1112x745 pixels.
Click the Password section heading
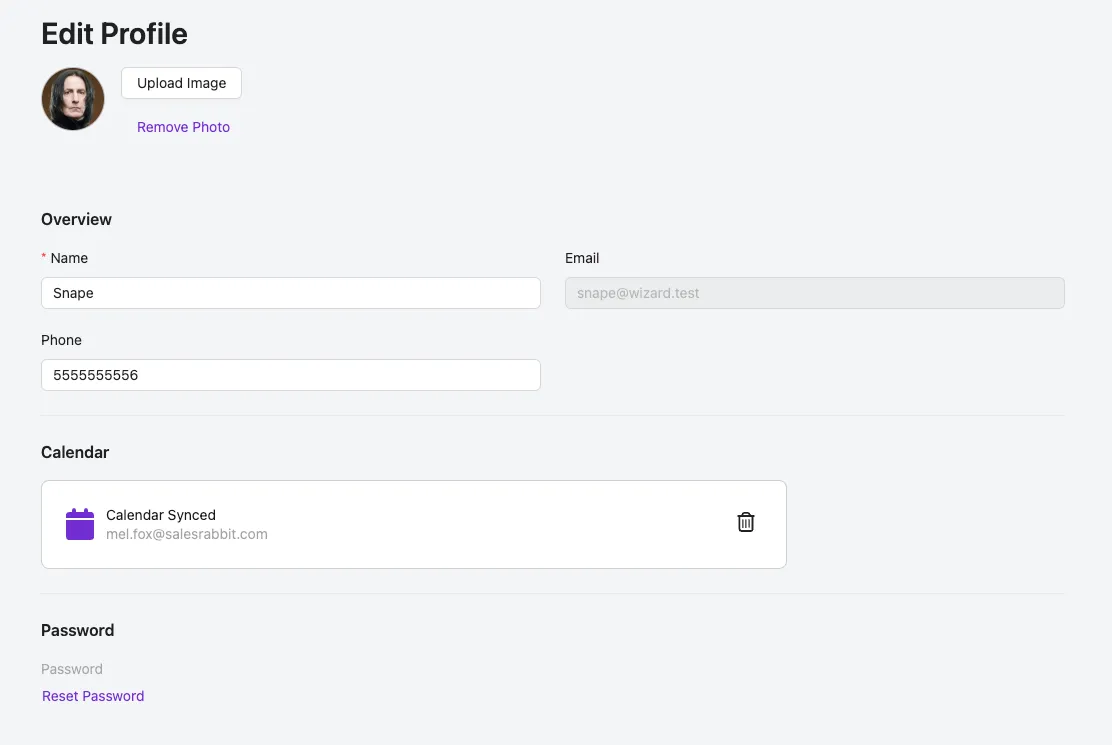click(77, 630)
